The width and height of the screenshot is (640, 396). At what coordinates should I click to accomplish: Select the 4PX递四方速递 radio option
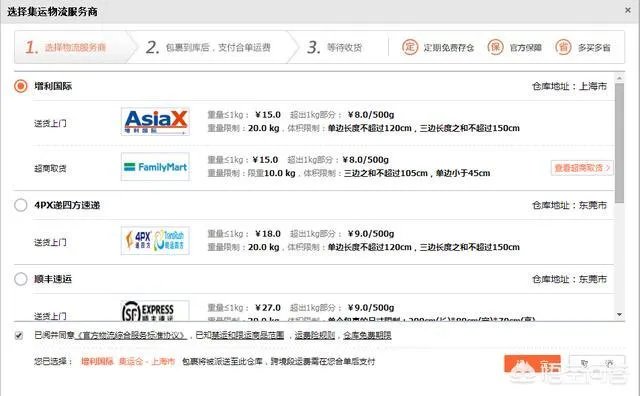click(x=20, y=205)
